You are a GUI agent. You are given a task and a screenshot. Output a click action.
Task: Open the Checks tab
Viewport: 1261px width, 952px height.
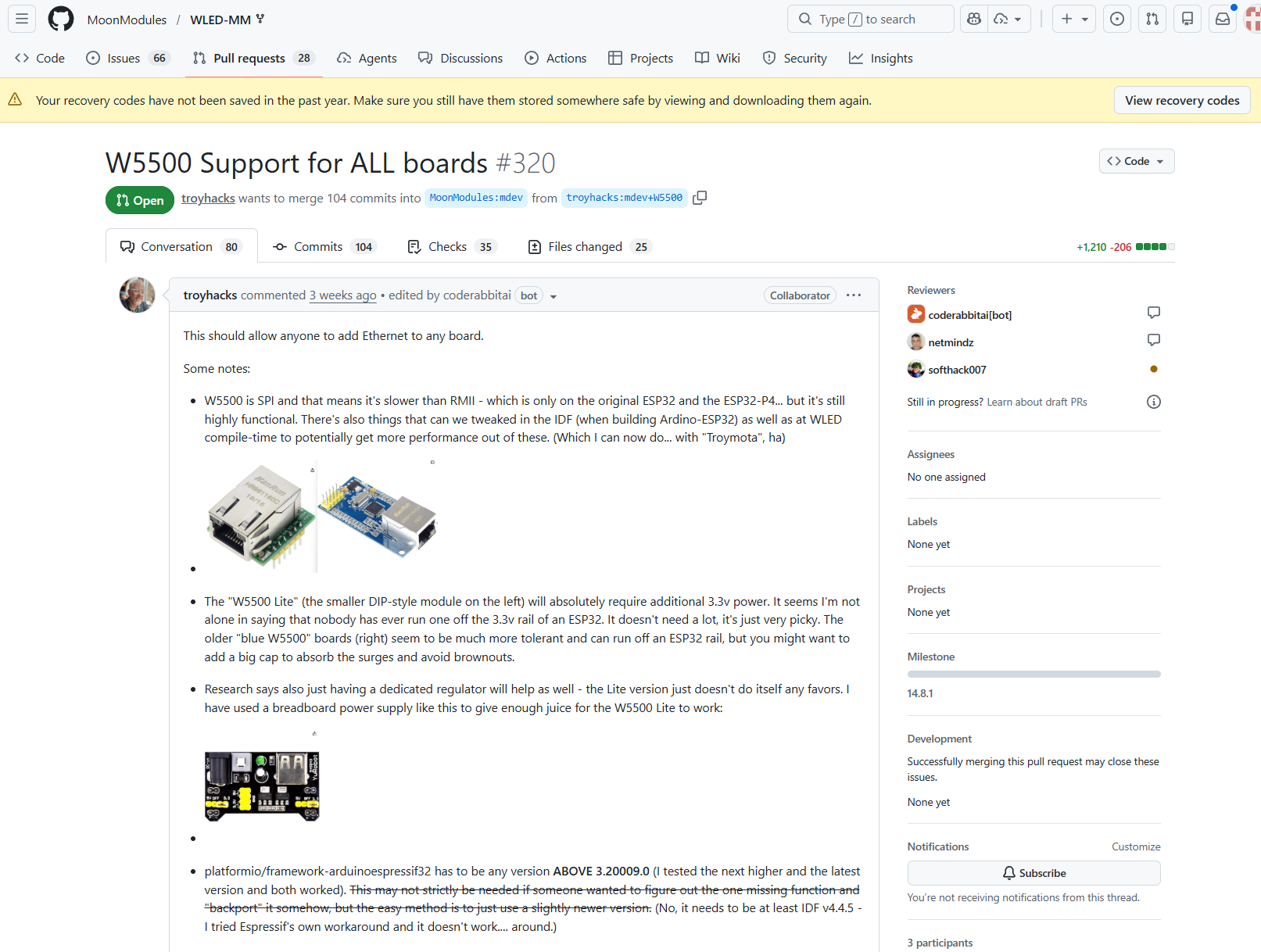coord(452,247)
